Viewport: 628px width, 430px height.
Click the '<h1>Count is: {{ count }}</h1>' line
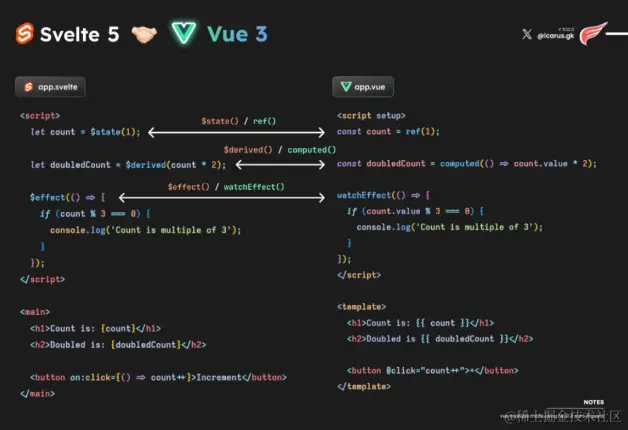pos(421,323)
